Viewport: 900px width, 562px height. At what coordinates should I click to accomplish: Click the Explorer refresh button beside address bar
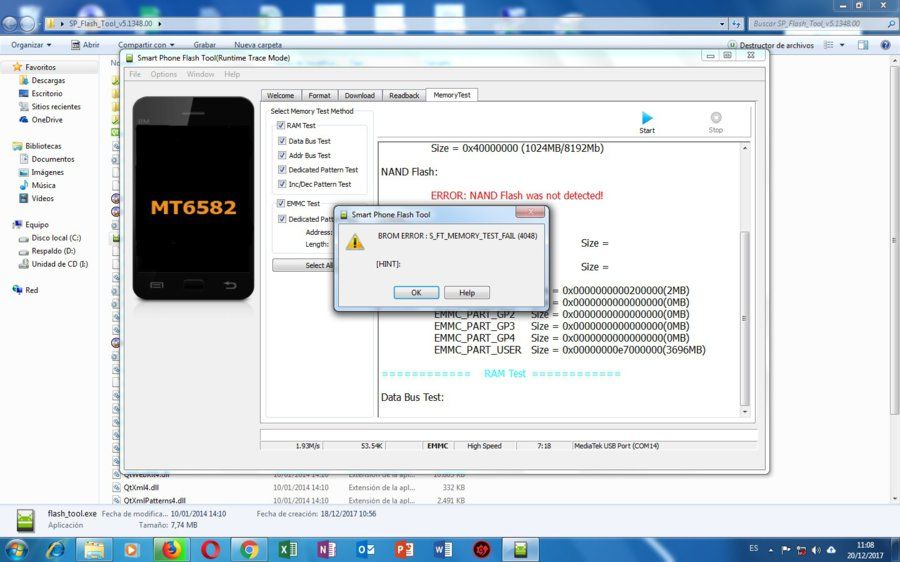click(736, 24)
